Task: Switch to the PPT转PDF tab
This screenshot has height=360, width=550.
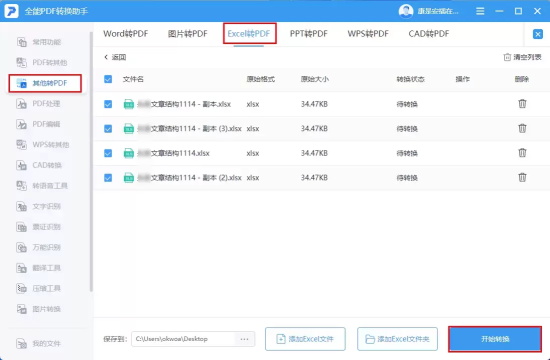Action: (309, 34)
